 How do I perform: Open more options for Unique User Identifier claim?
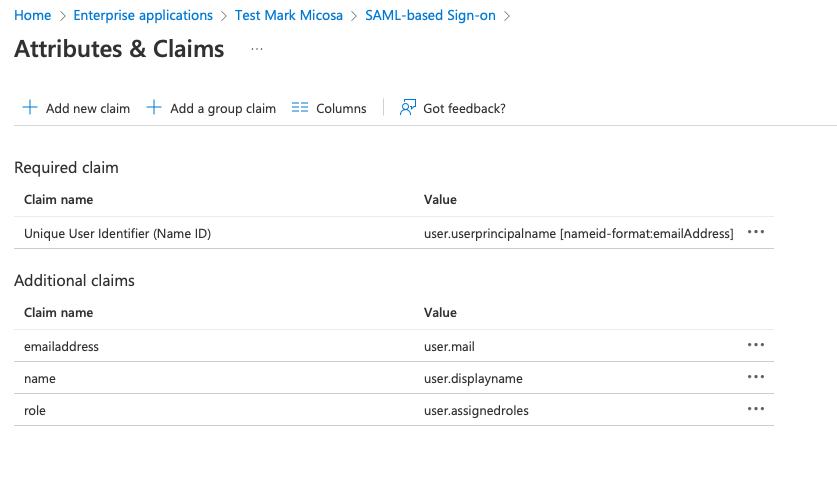point(756,232)
